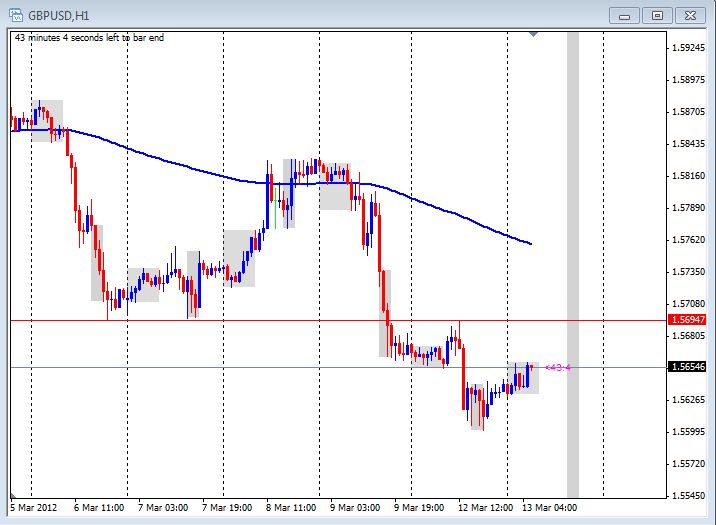This screenshot has height=525, width=716.
Task: Click the red 1.56947 price label
Action: pyautogui.click(x=687, y=320)
